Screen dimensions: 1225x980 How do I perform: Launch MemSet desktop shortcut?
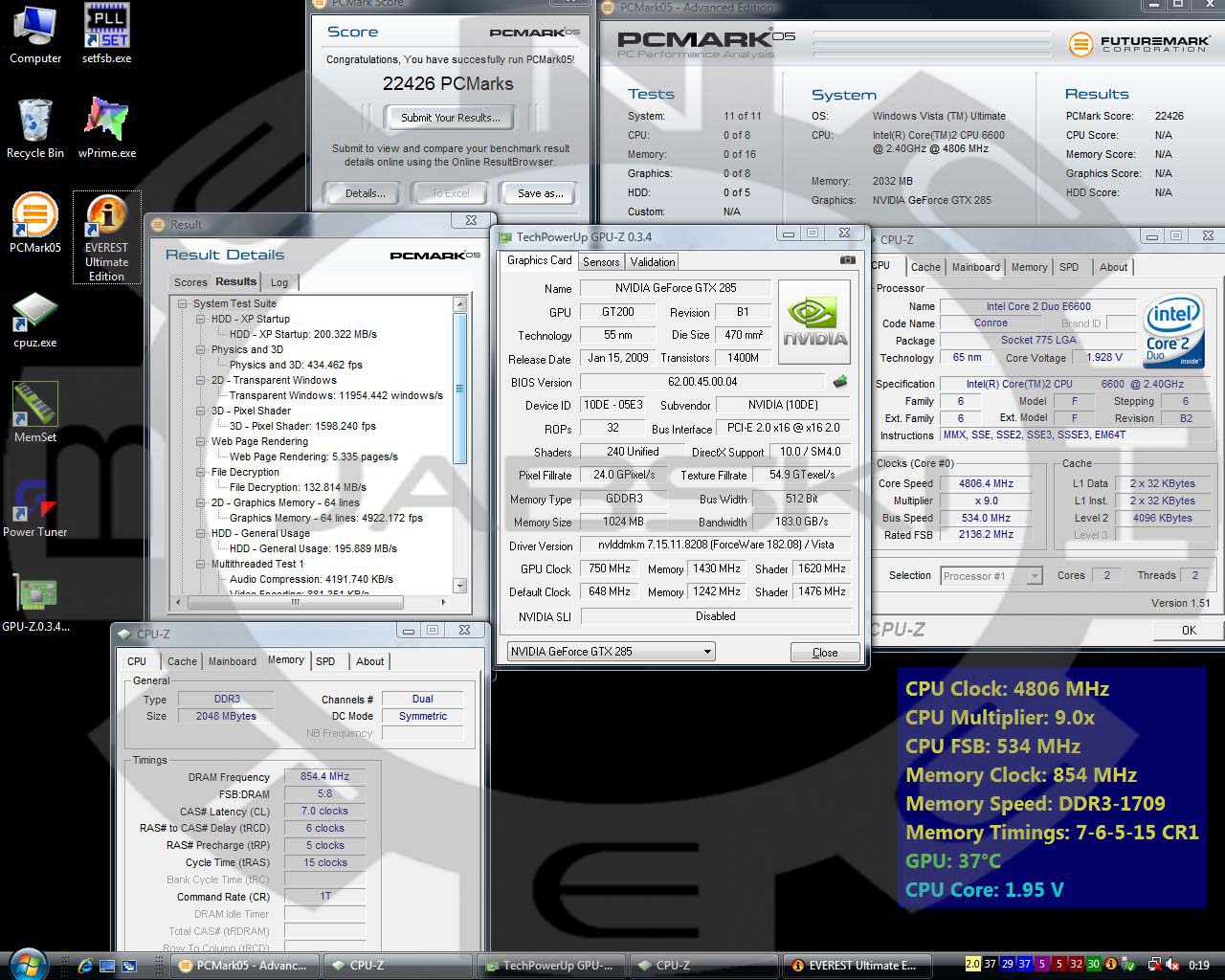[35, 412]
